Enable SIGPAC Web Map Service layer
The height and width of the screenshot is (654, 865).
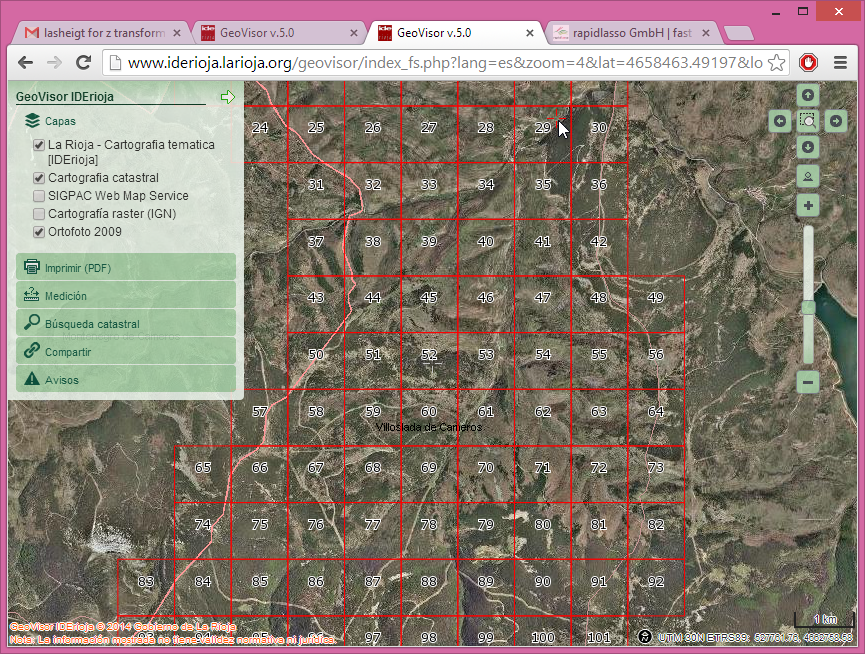click(39, 196)
